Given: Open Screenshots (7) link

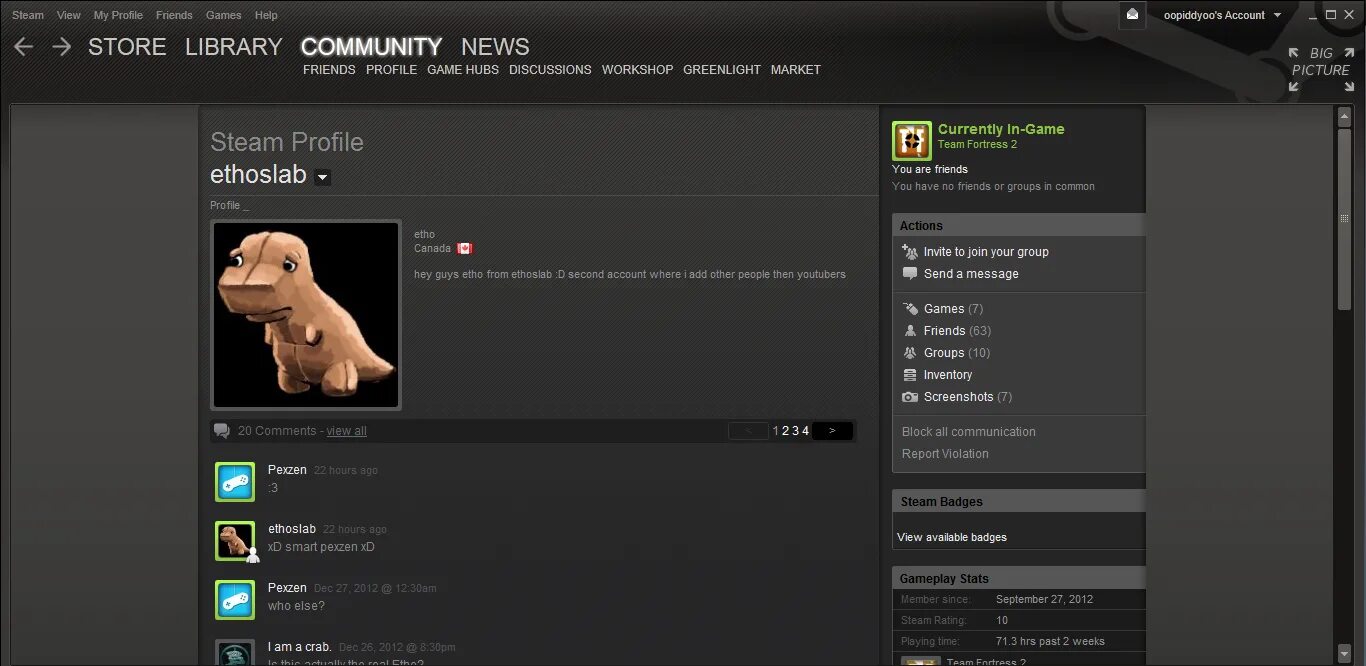Looking at the screenshot, I should pyautogui.click(x=968, y=397).
